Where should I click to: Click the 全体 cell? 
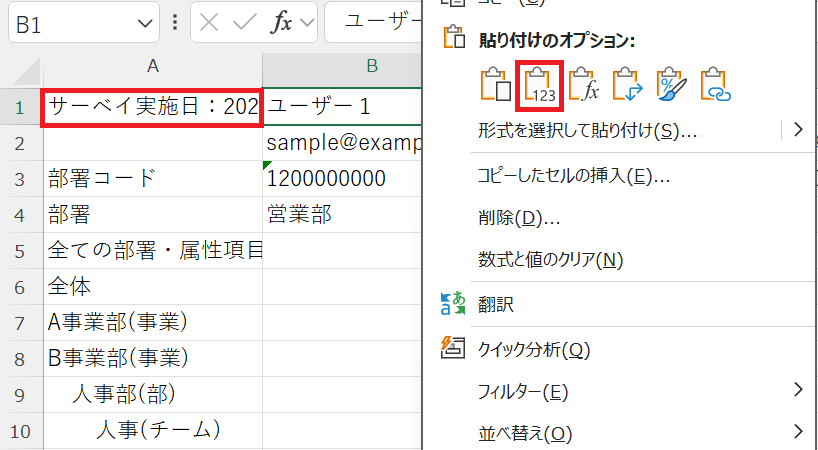[153, 287]
